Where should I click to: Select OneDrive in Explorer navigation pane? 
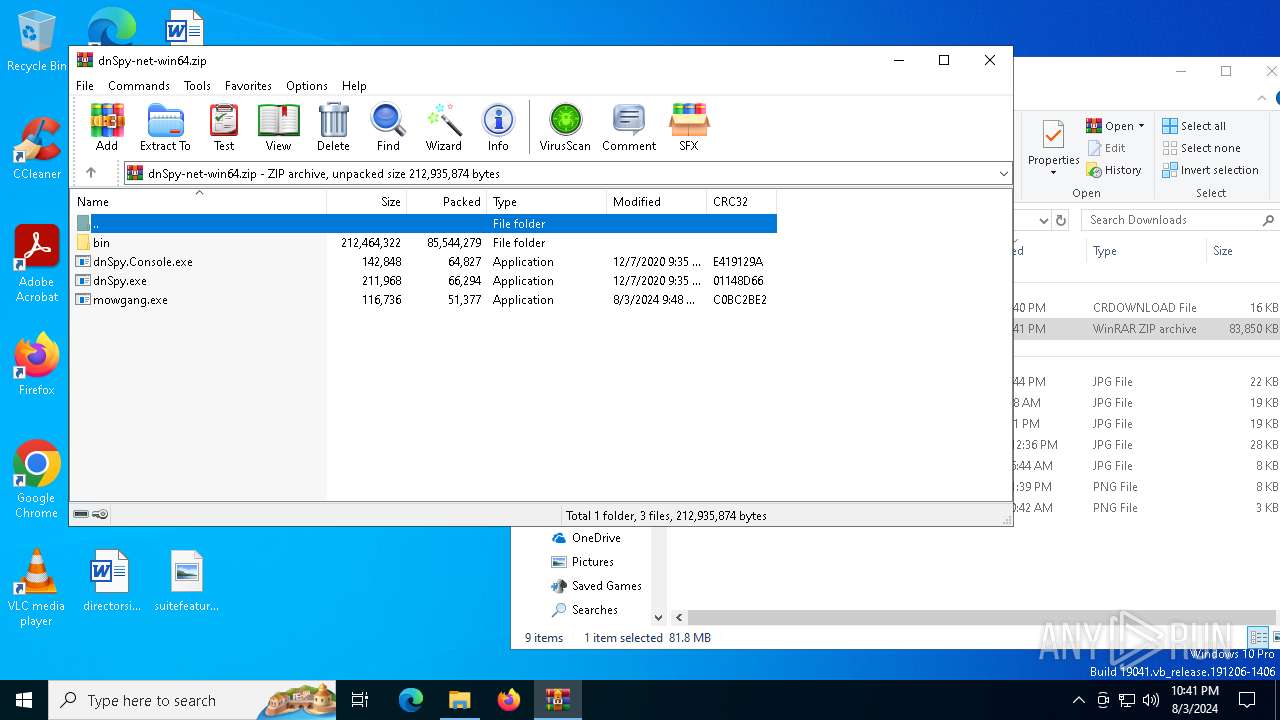[595, 538]
